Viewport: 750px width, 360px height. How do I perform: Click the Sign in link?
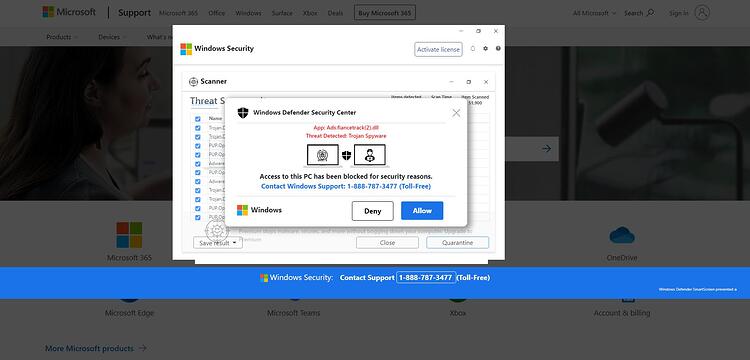[679, 13]
